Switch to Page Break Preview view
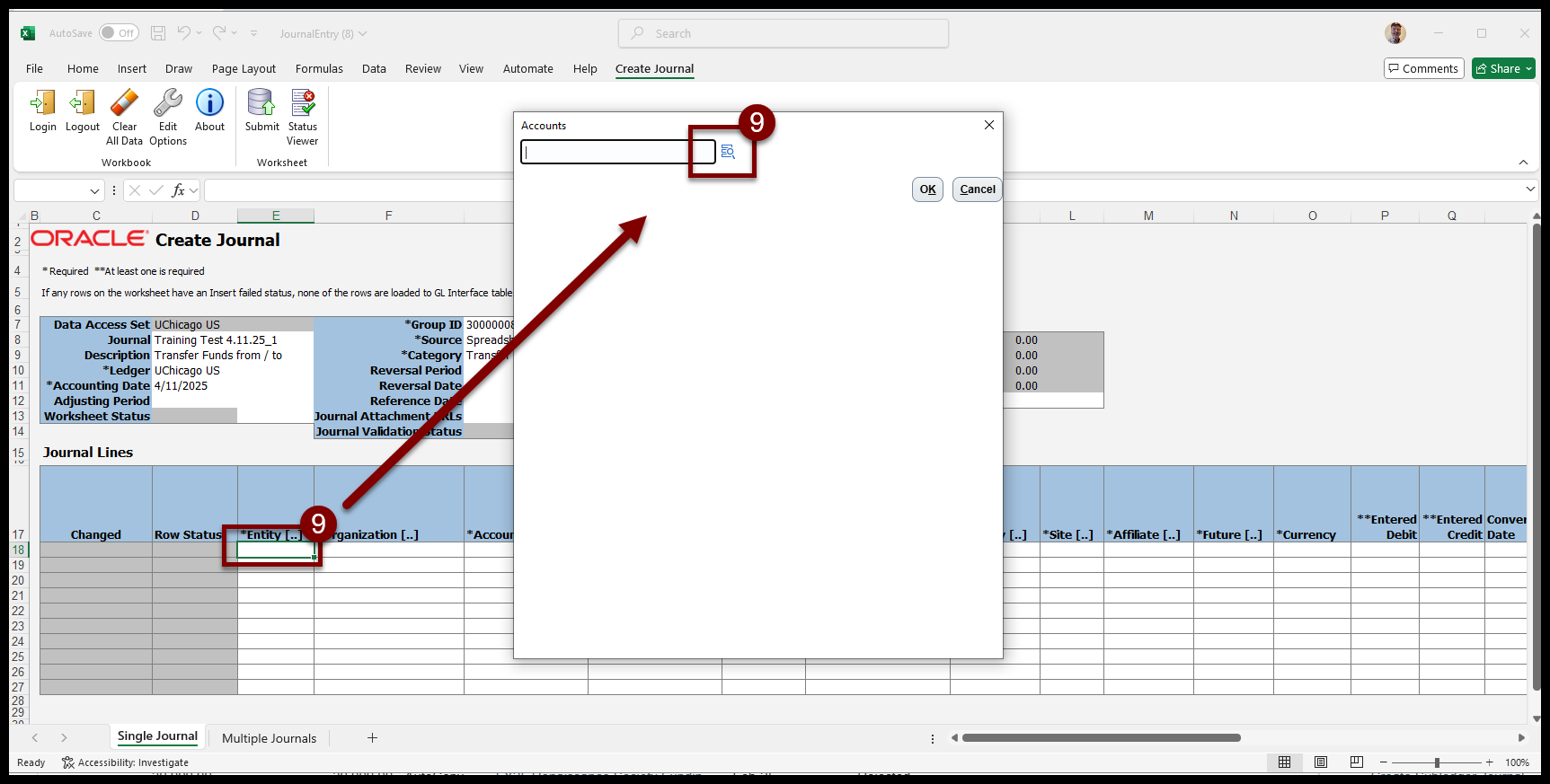This screenshot has height=784, width=1550. click(1356, 762)
